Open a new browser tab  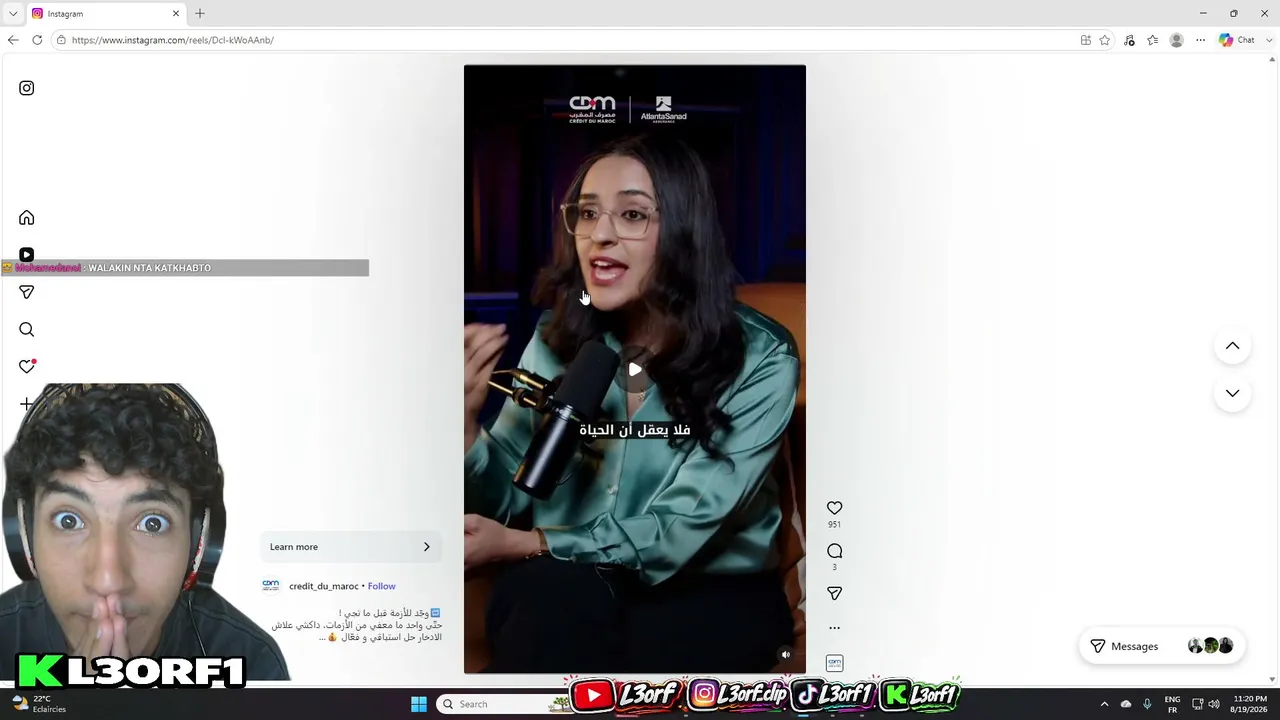click(x=200, y=14)
